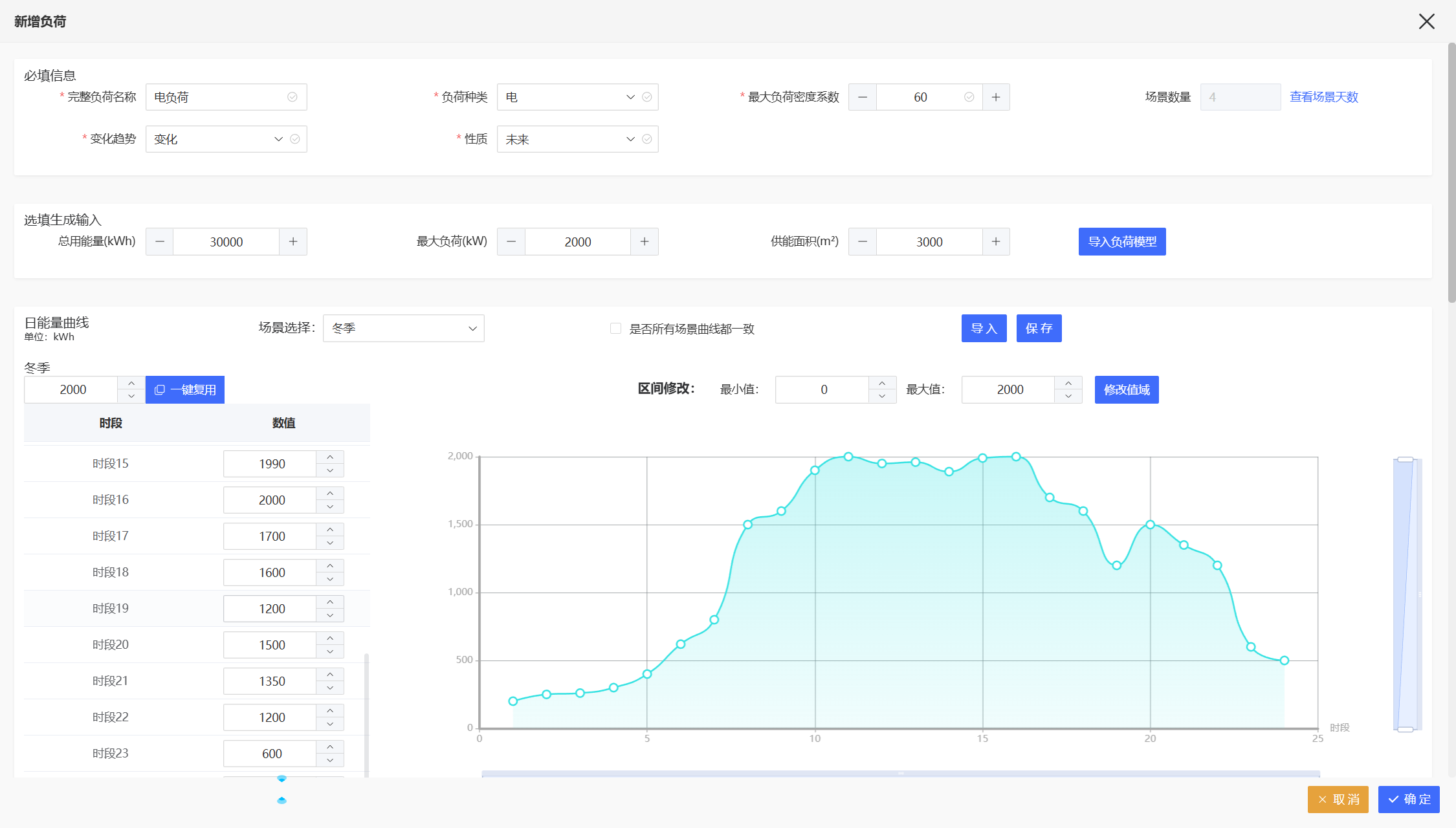Viewport: 1456px width, 828px height.
Task: Click down arrow for 时段19 value
Action: click(330, 615)
